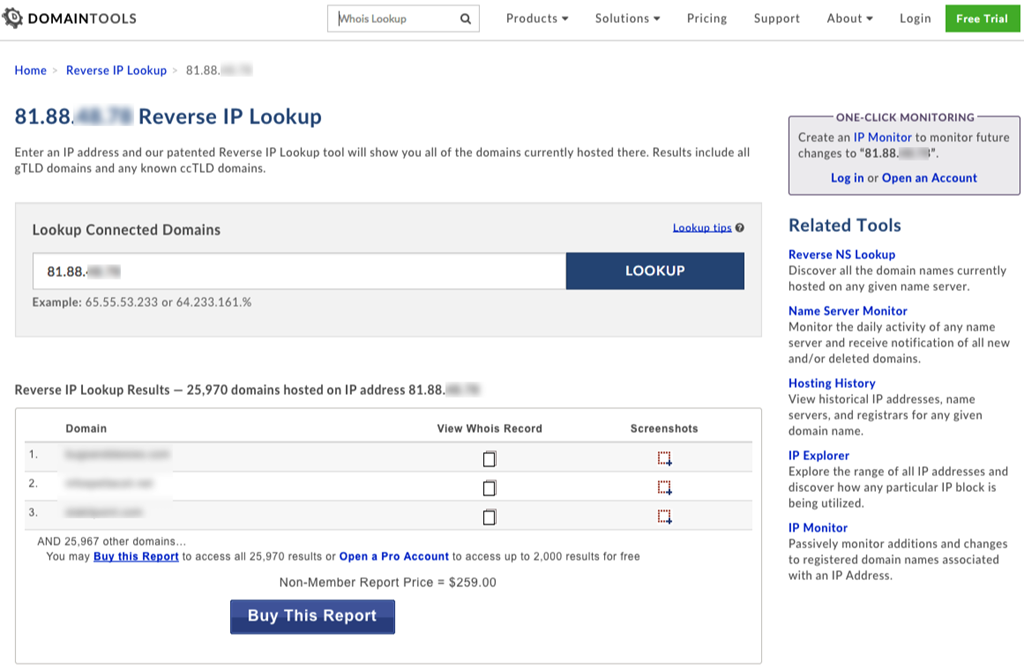Click the search magnifier icon in Whois Lookup
This screenshot has width=1024, height=669.
click(x=465, y=19)
